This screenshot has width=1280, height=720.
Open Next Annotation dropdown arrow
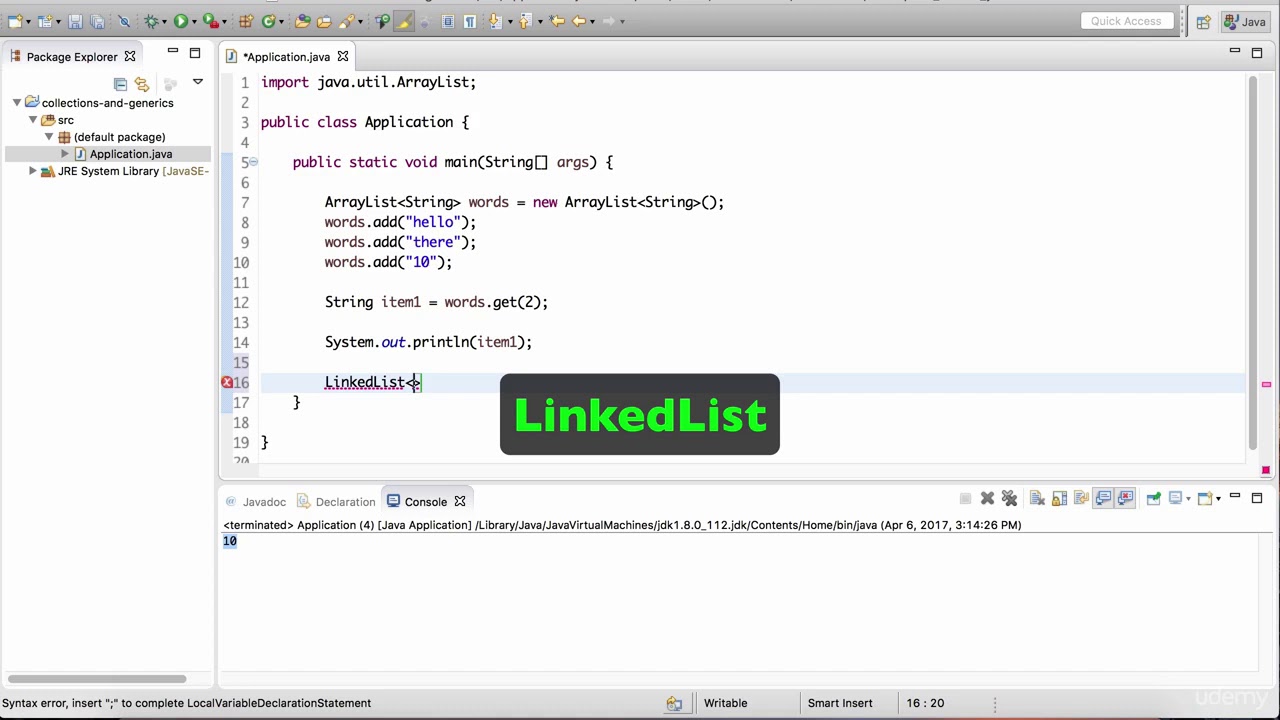(x=510, y=21)
